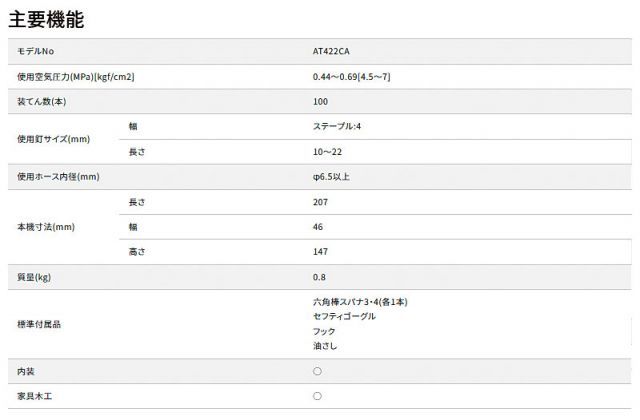Click the 標準付属品 label

[x=39, y=324]
